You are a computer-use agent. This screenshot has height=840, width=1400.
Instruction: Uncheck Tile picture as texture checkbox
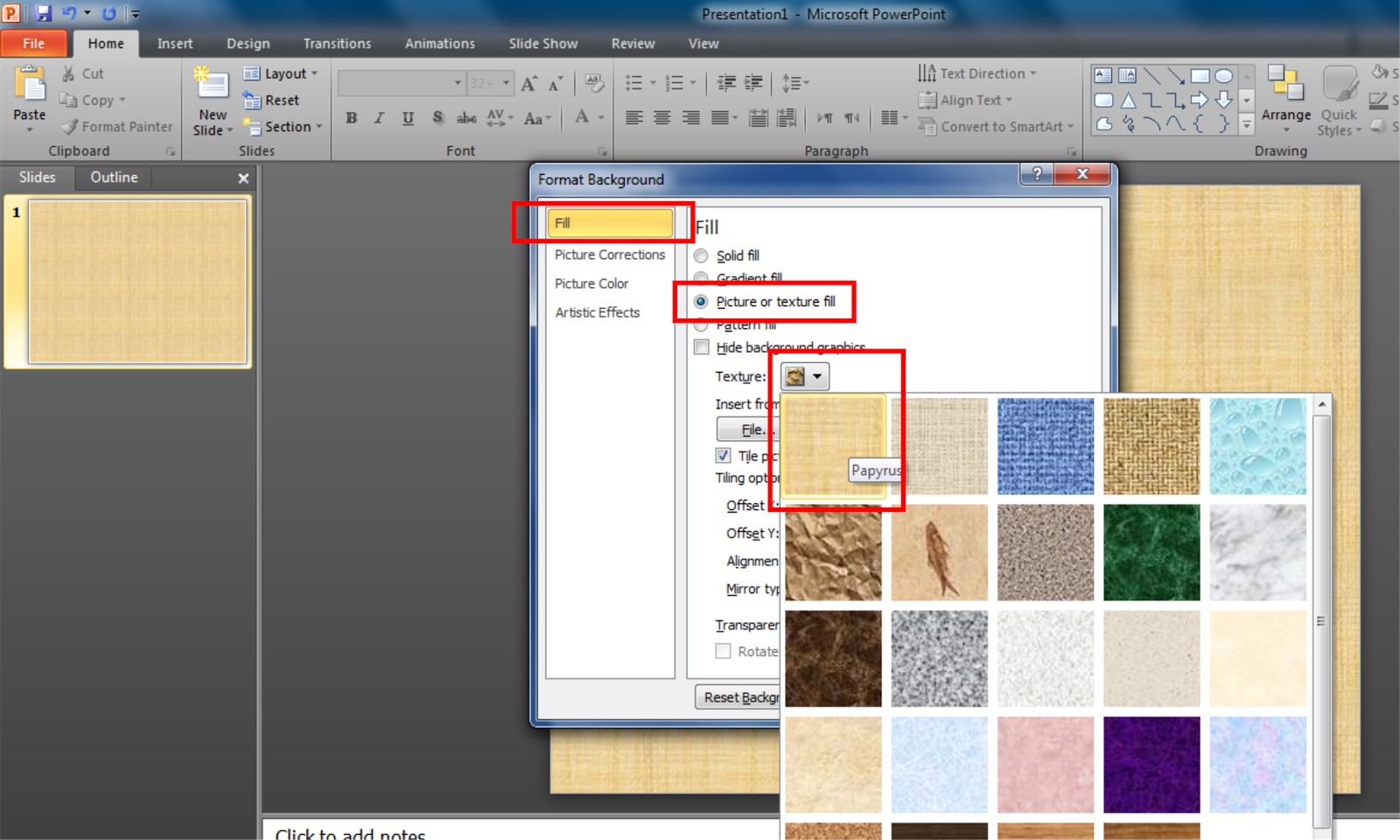(x=724, y=456)
